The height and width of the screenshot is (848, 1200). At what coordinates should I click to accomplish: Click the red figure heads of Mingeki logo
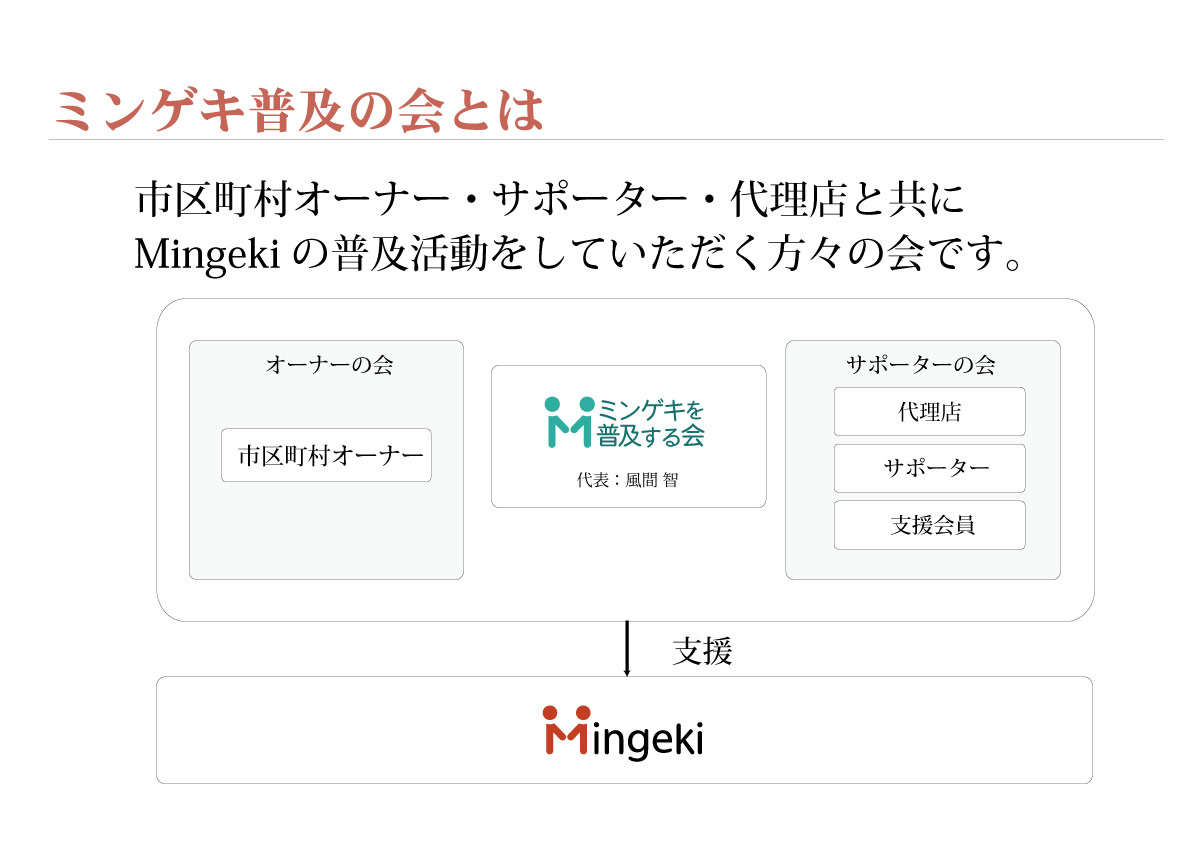[566, 712]
